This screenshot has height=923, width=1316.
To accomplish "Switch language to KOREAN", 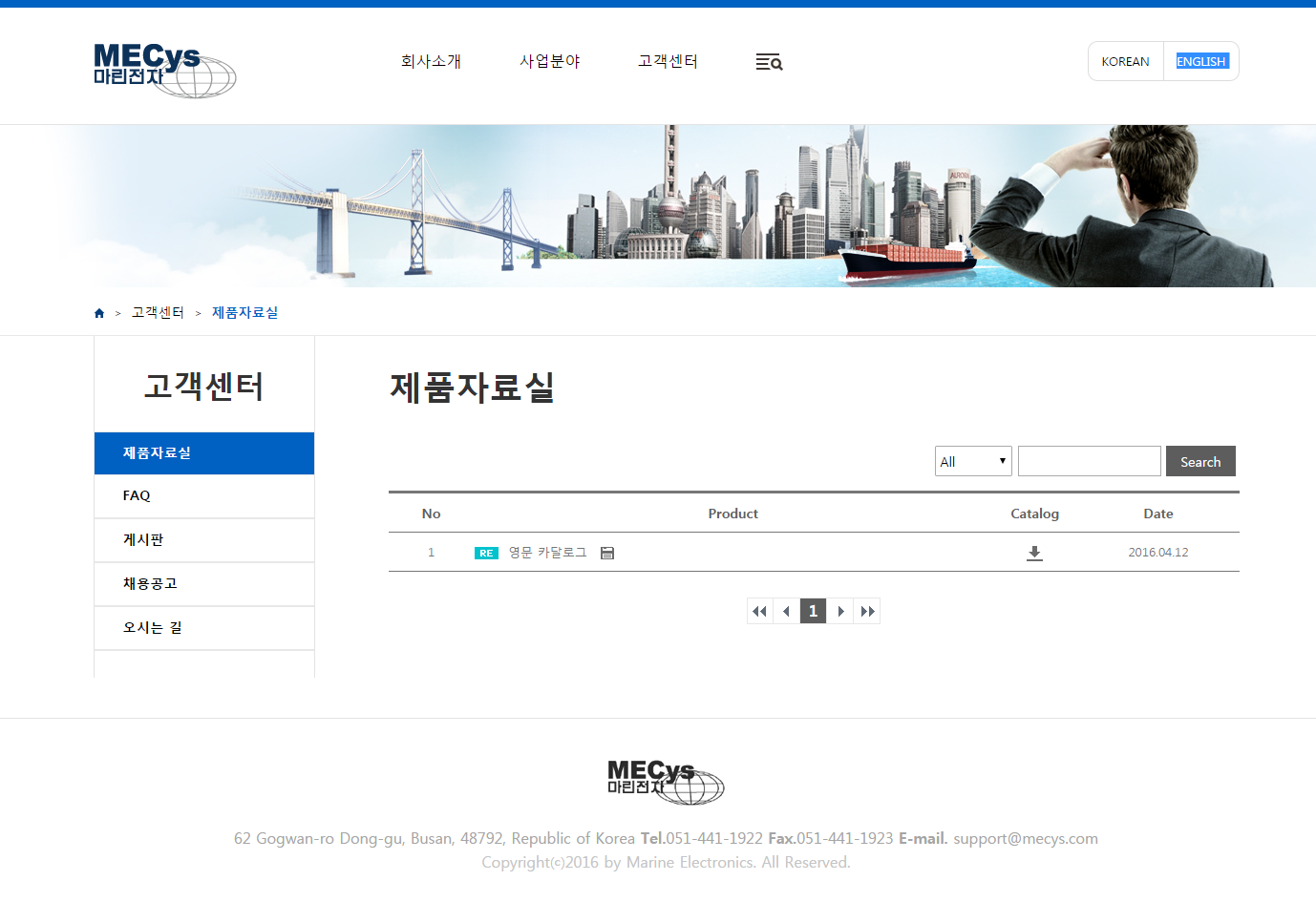I will 1125,61.
